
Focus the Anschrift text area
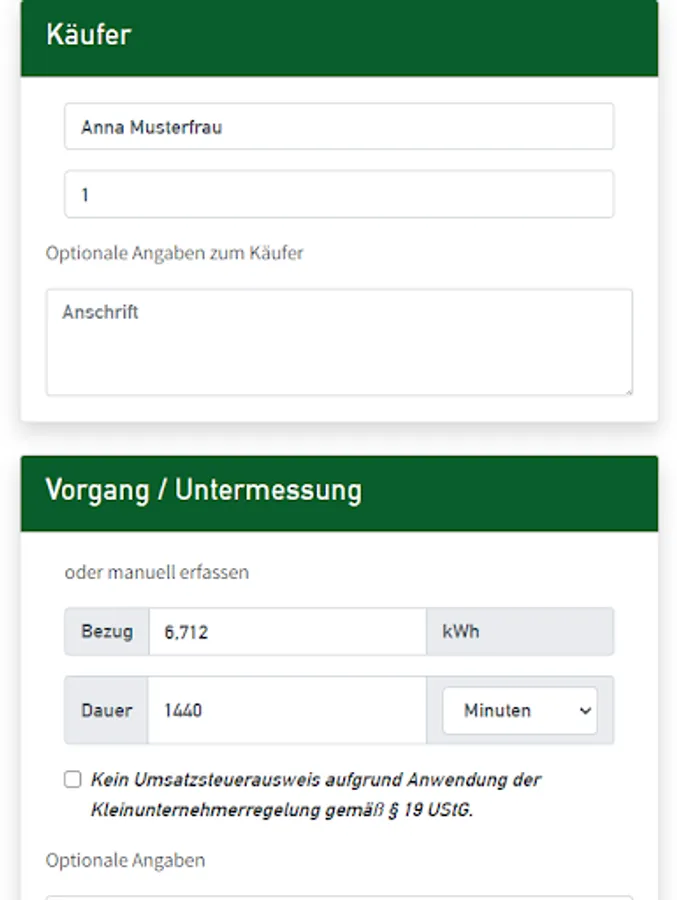pyautogui.click(x=338, y=342)
